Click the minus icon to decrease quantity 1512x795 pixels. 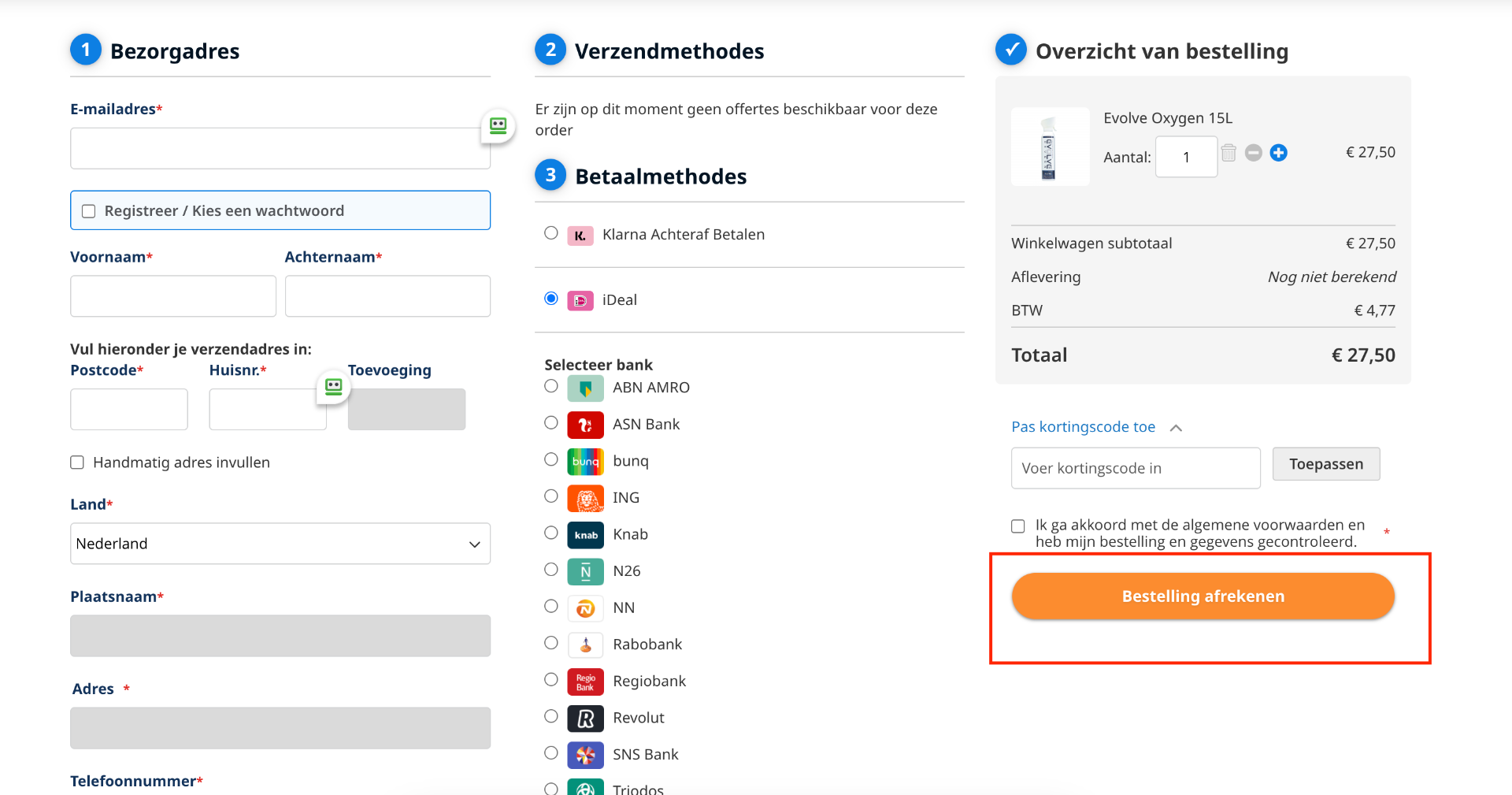pyautogui.click(x=1254, y=153)
